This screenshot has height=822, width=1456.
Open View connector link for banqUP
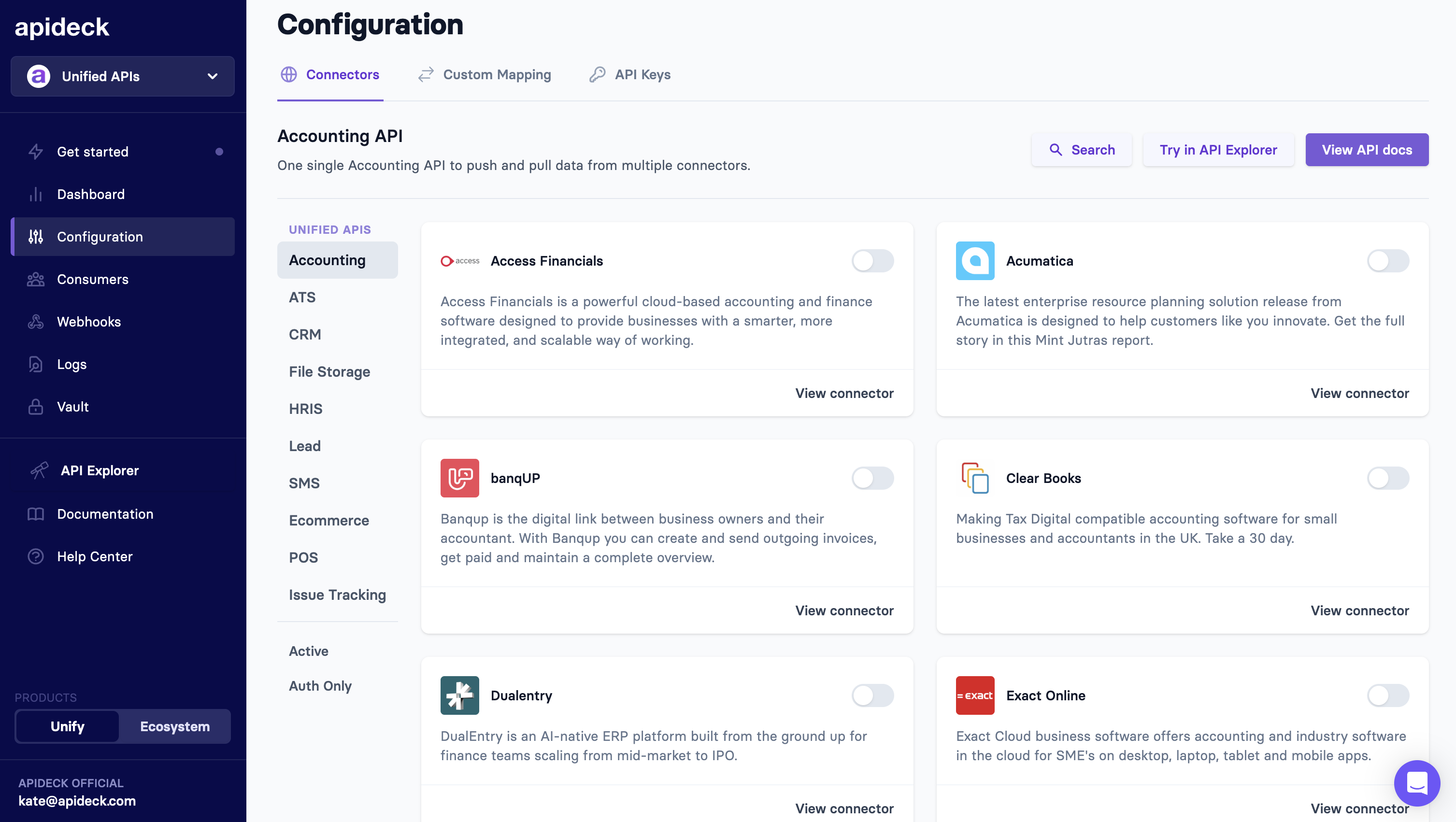[x=844, y=611]
